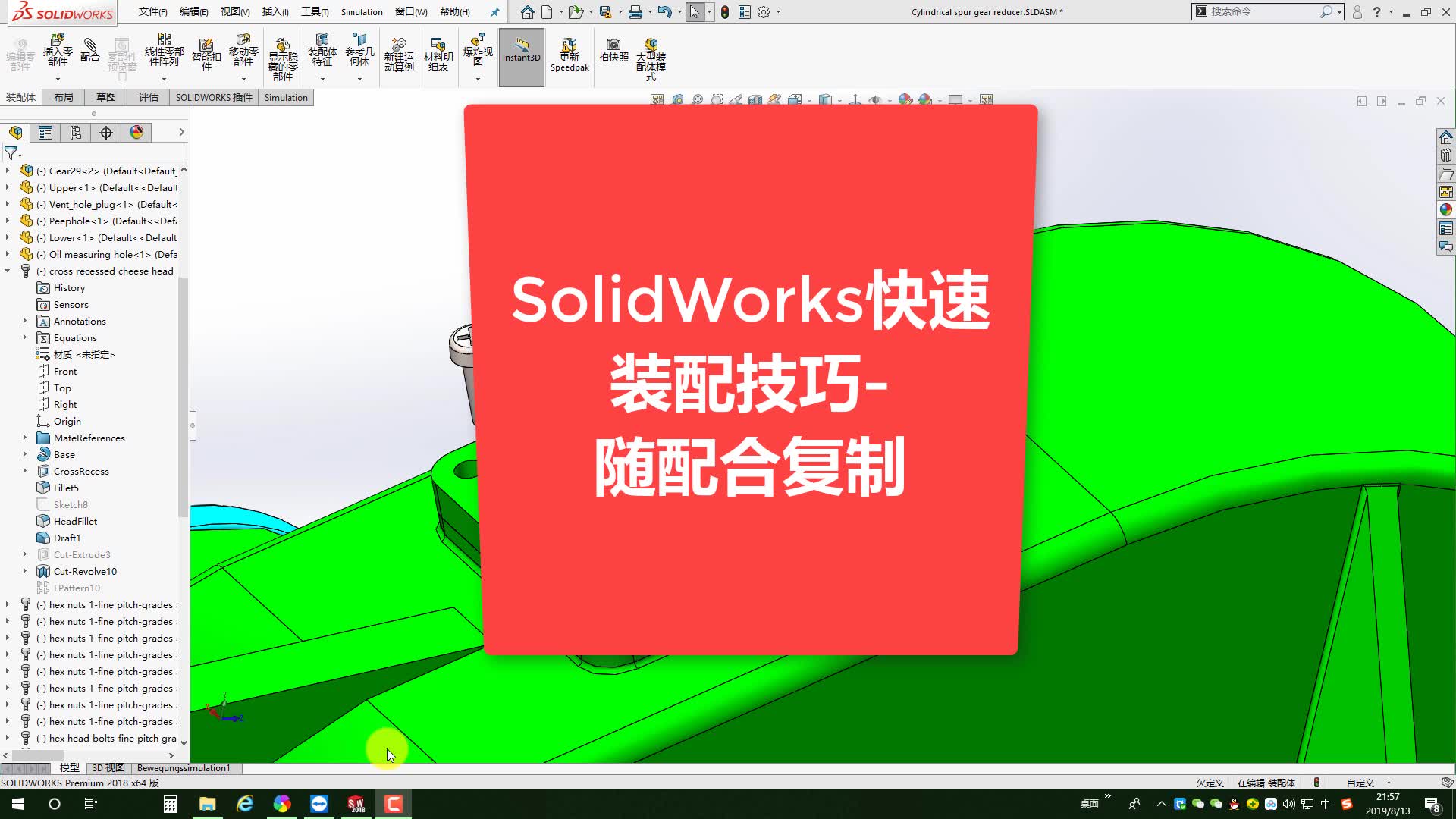Take a snapshot with 拍快照 camera
This screenshot has height=819, width=1456.
pyautogui.click(x=613, y=50)
